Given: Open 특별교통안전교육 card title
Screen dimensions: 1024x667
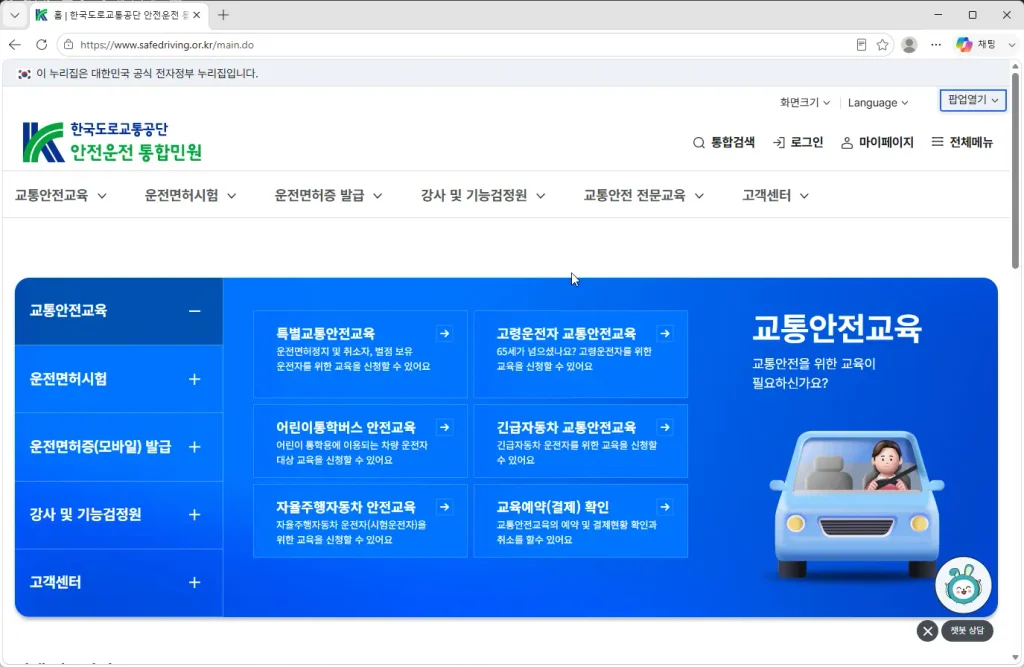Looking at the screenshot, I should click(325, 334).
